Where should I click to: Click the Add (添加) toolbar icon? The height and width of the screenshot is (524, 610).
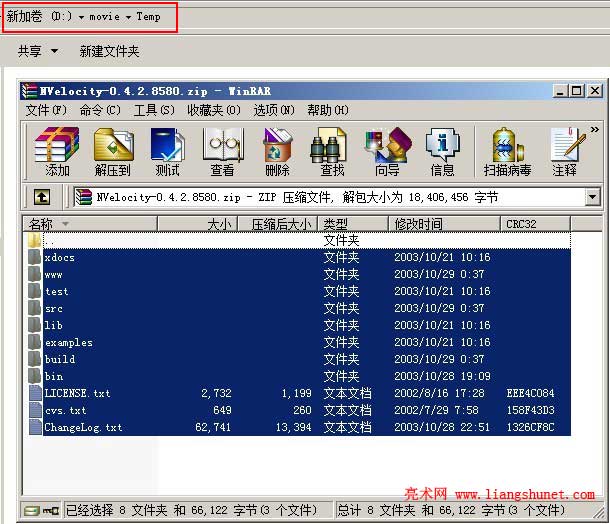pos(57,145)
